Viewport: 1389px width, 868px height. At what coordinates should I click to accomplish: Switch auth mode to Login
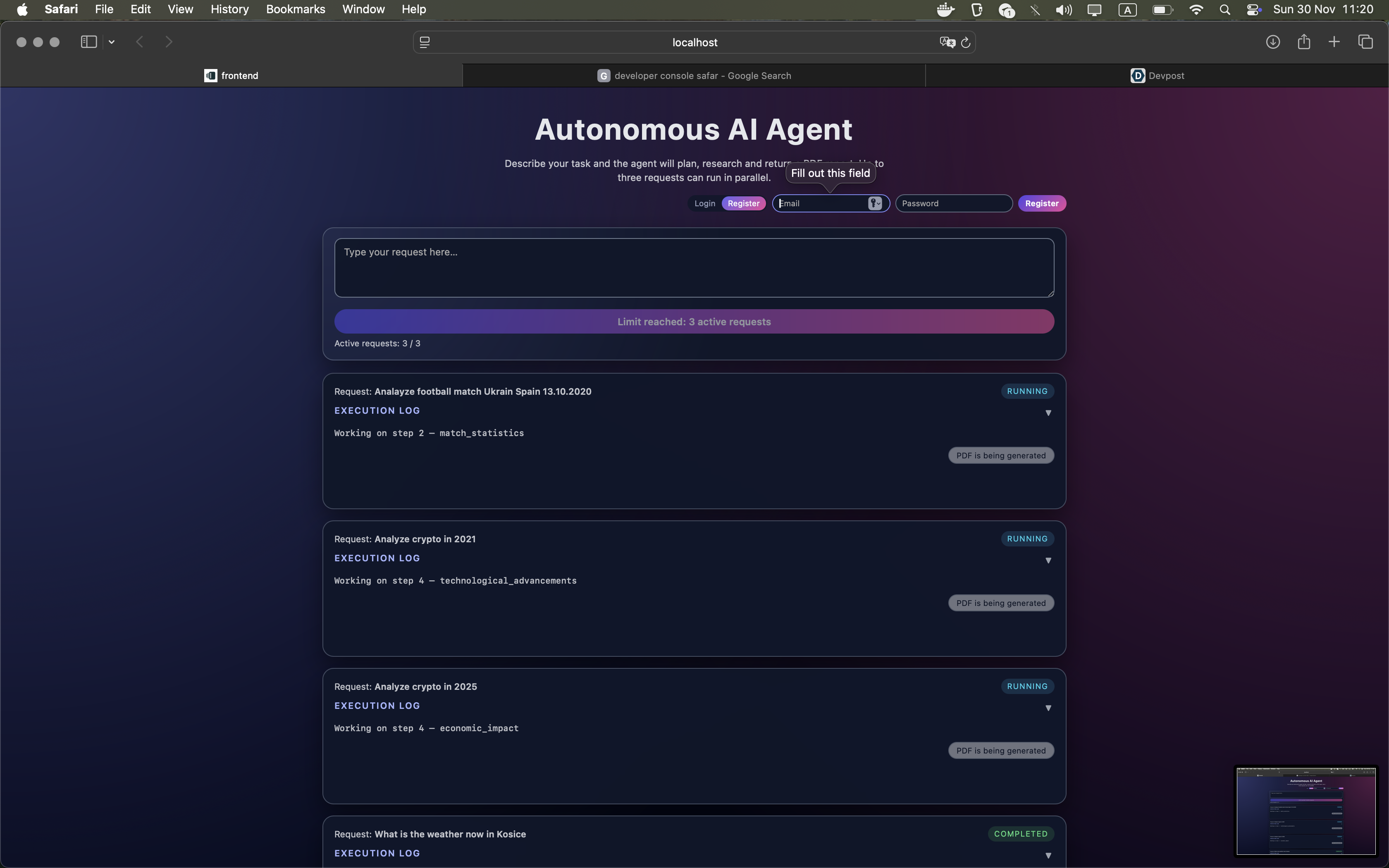[x=704, y=203]
